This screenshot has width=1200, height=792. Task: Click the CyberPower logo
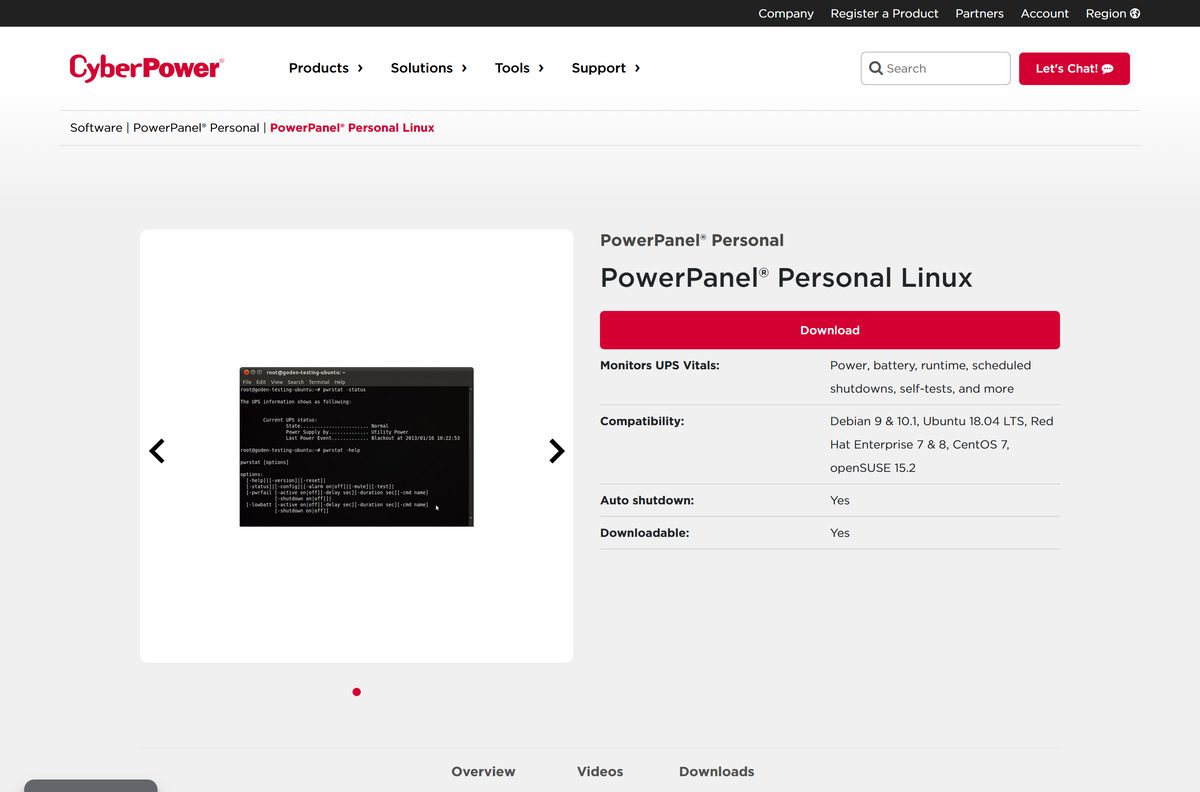tap(147, 68)
